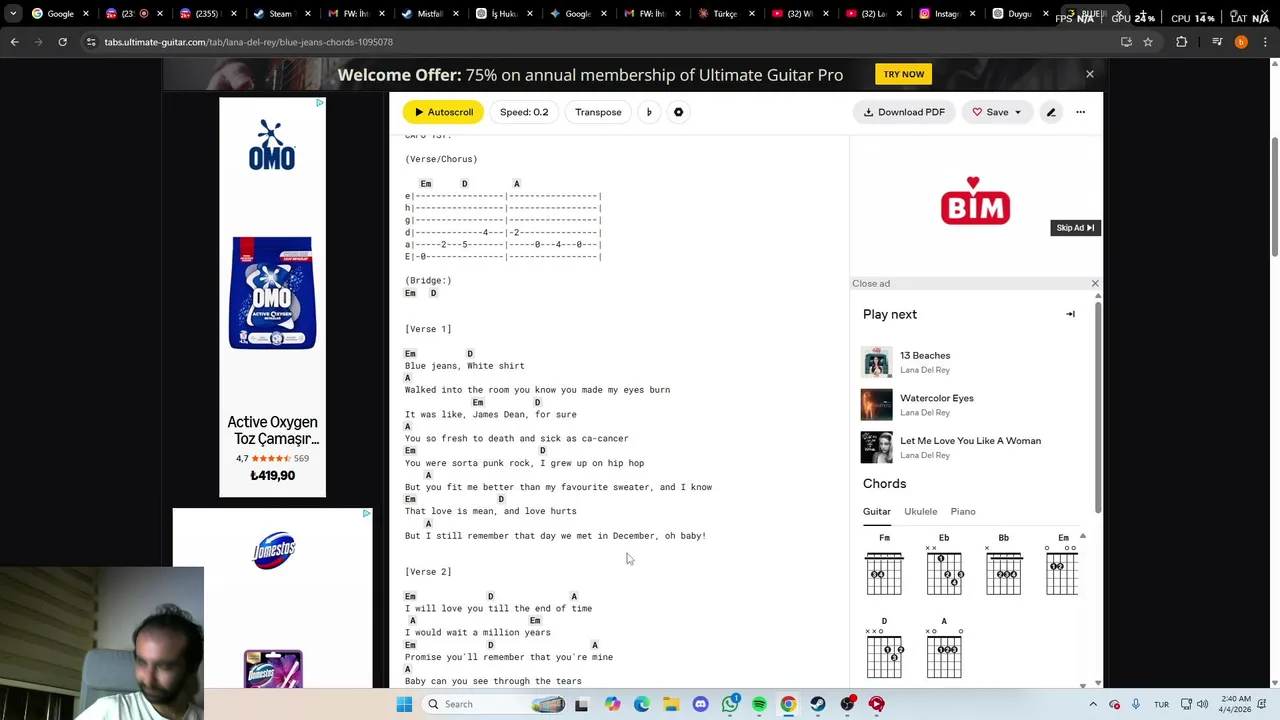Select the A chord diagram

(x=944, y=650)
